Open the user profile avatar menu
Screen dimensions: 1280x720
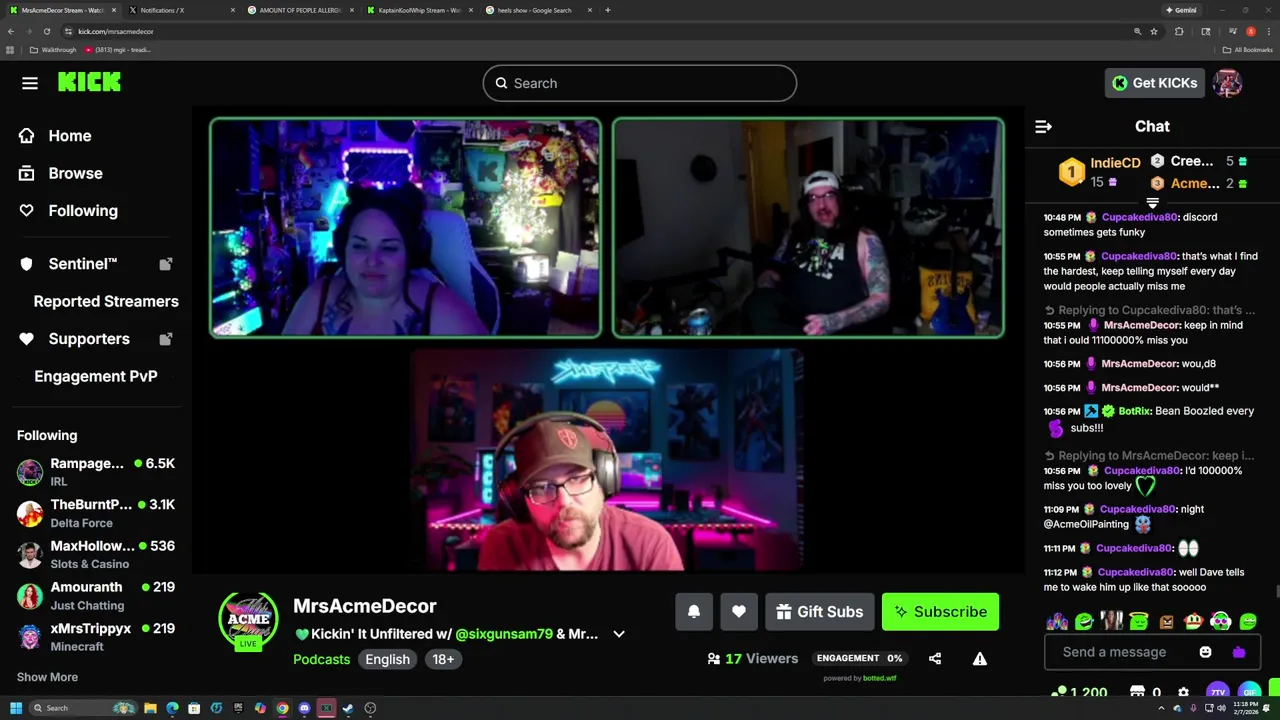(x=1227, y=83)
